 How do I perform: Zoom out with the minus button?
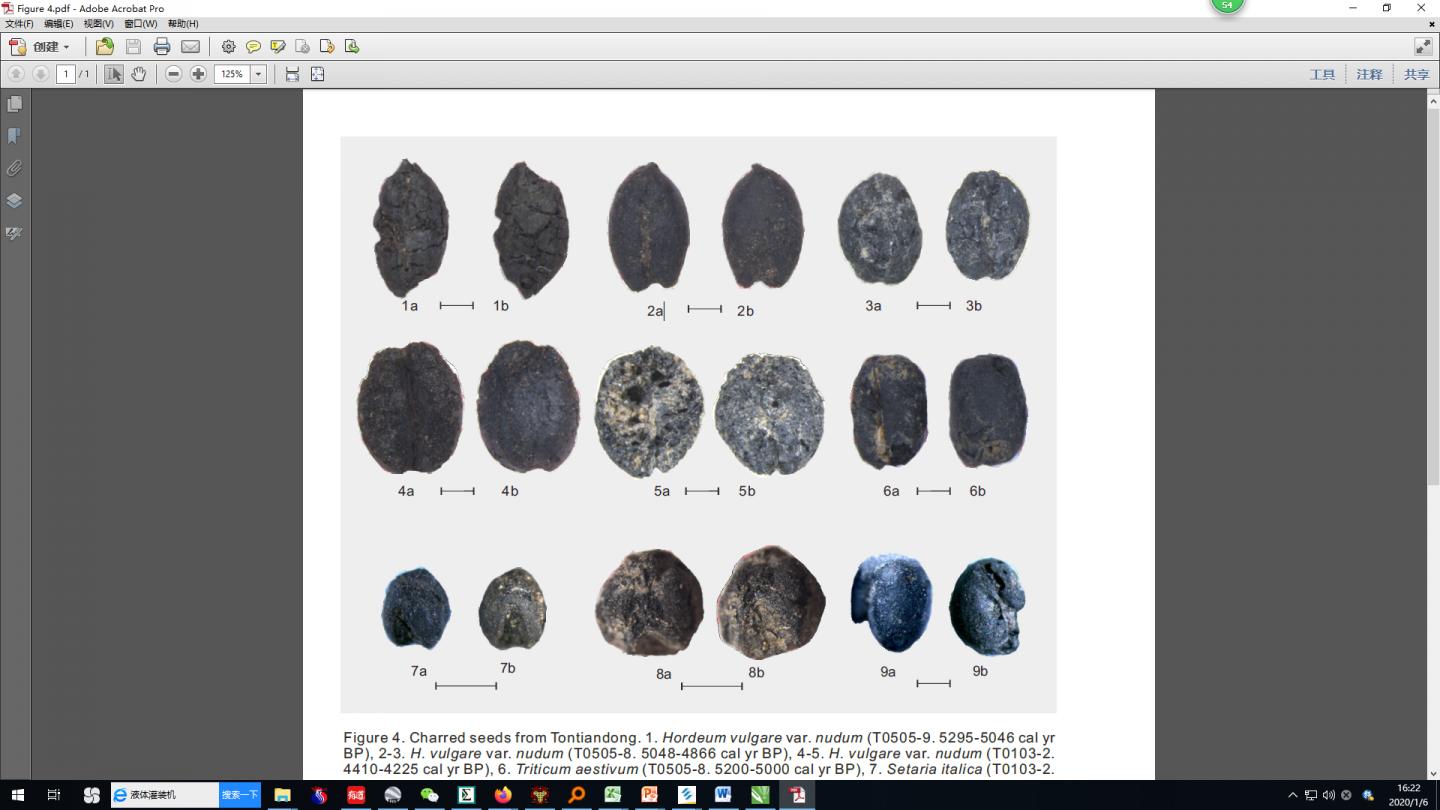pyautogui.click(x=173, y=74)
